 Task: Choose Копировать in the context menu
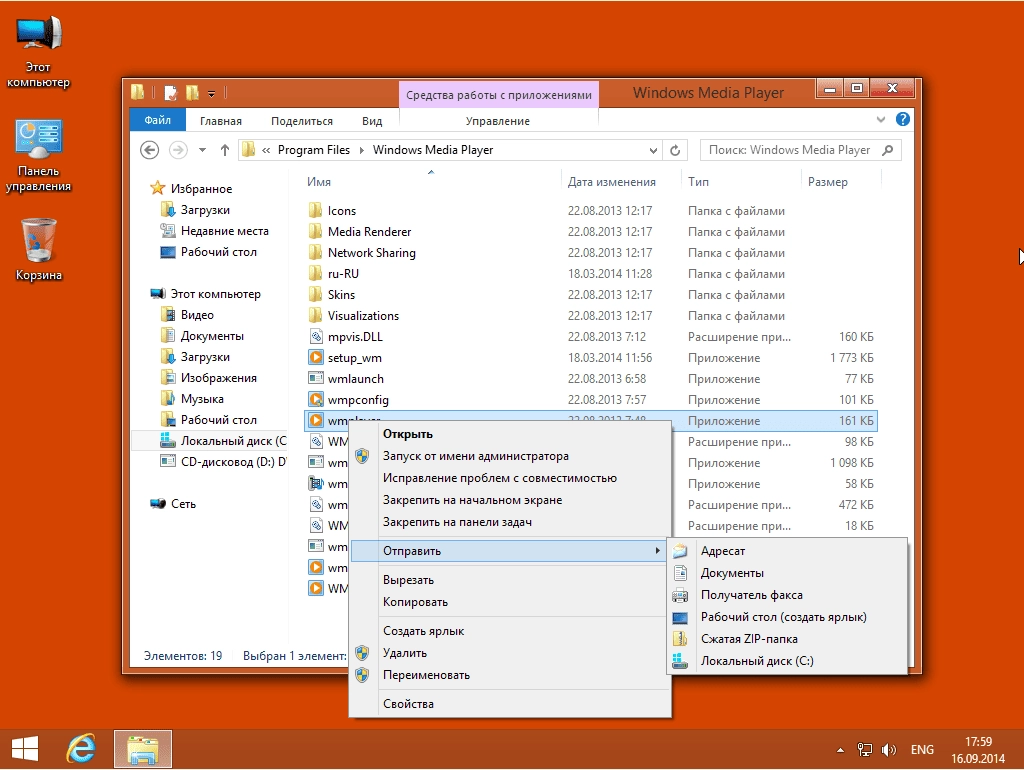point(510,602)
